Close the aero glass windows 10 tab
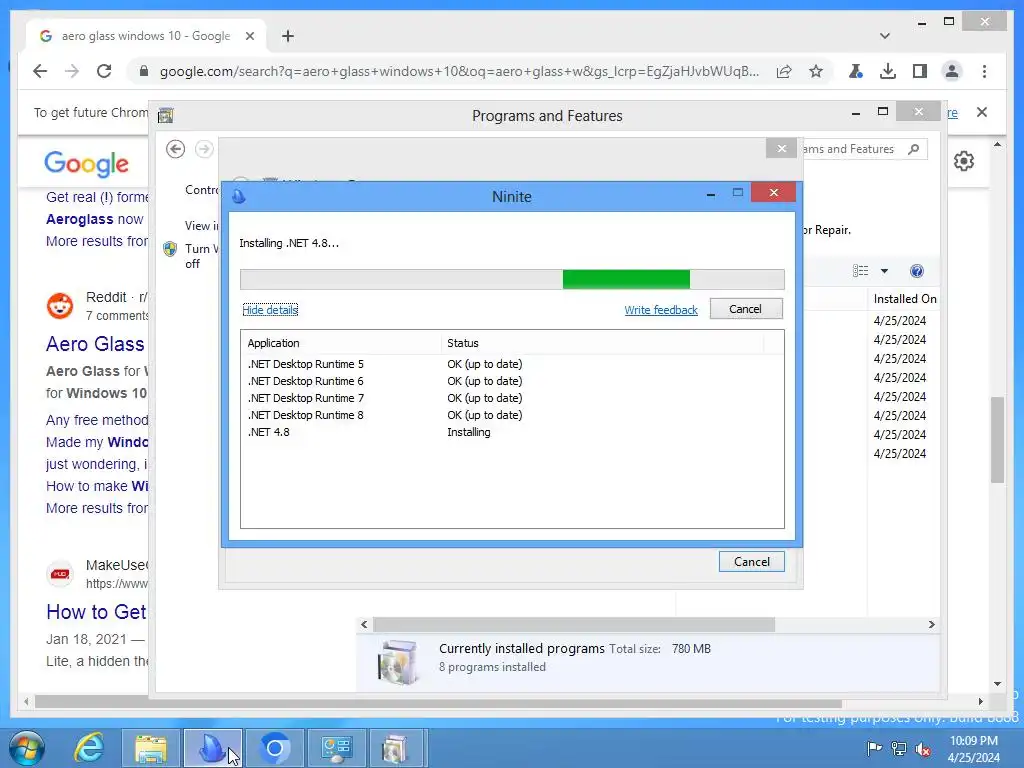Image resolution: width=1024 pixels, height=768 pixels. [249, 36]
